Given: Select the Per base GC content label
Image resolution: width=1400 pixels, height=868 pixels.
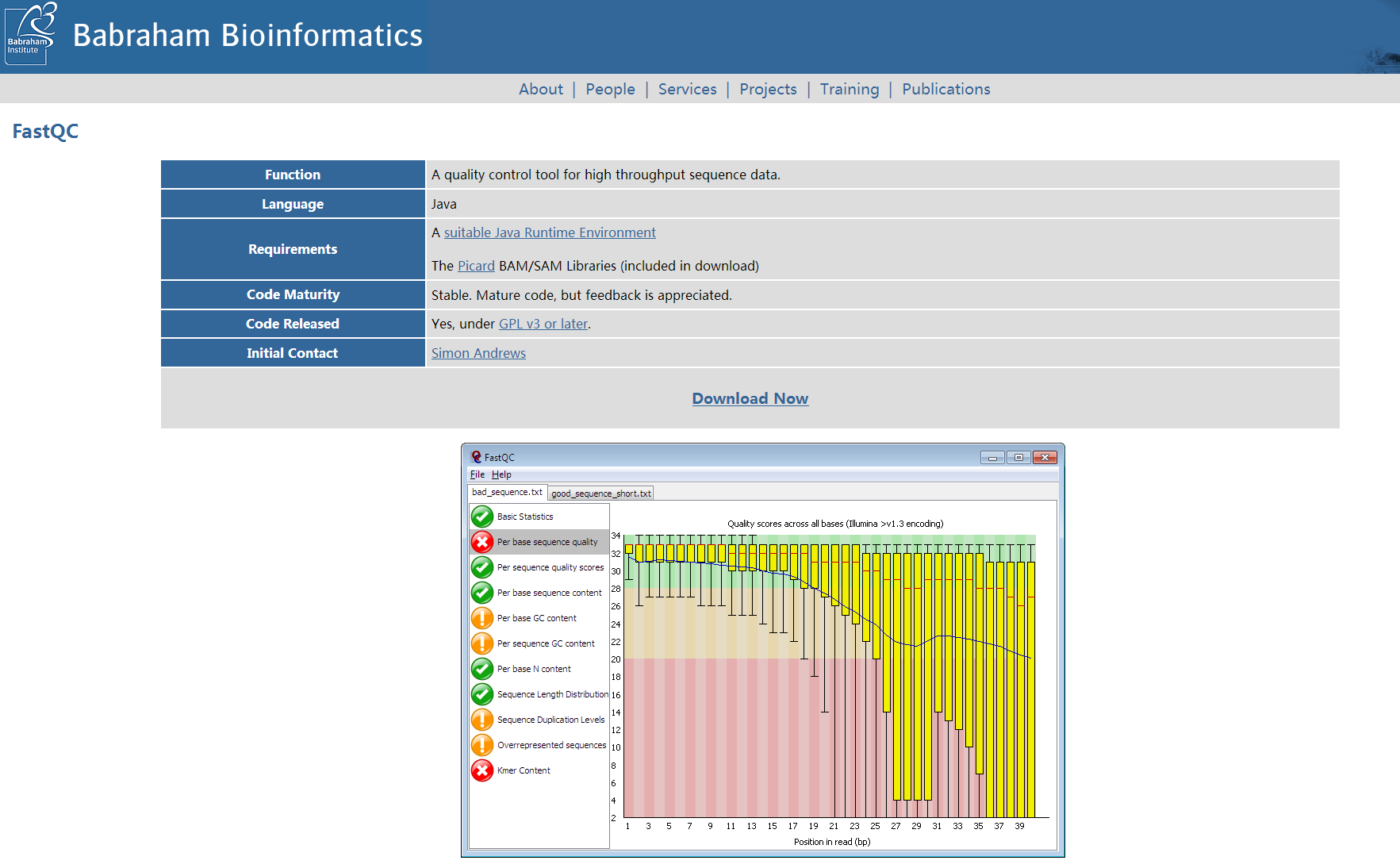Looking at the screenshot, I should click(x=537, y=618).
